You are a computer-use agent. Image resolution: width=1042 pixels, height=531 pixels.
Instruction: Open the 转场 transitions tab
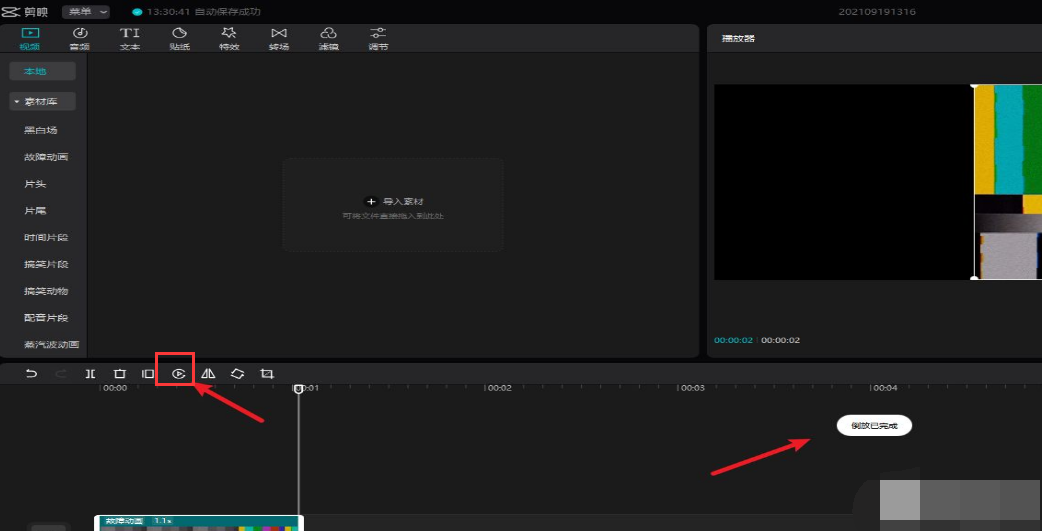pos(278,38)
